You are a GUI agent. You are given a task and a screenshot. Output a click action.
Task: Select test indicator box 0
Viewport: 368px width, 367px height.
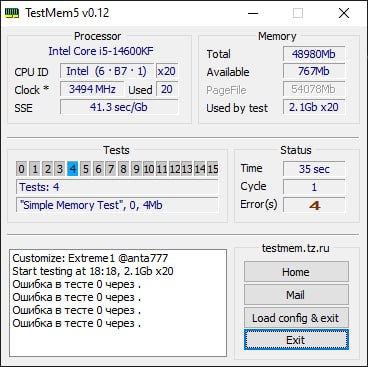(21, 169)
